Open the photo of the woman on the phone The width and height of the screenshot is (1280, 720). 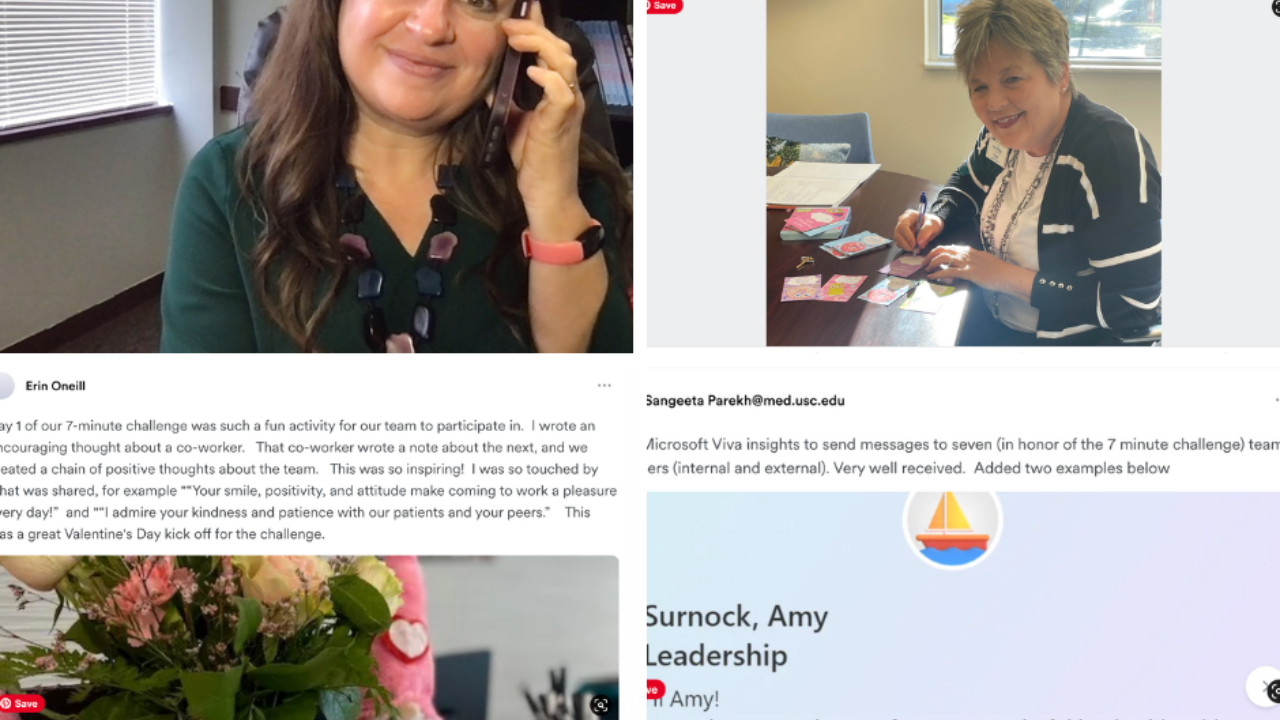(316, 176)
